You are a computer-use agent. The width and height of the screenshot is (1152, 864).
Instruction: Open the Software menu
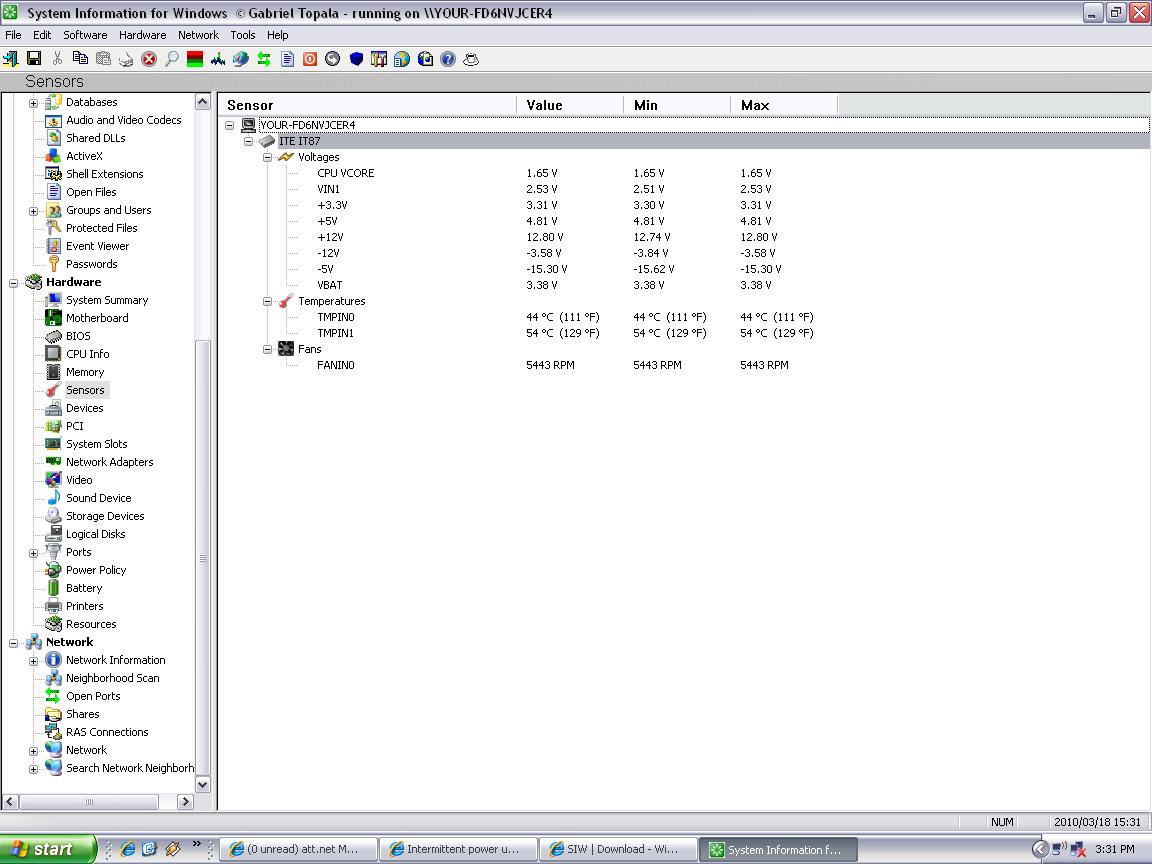coord(85,35)
